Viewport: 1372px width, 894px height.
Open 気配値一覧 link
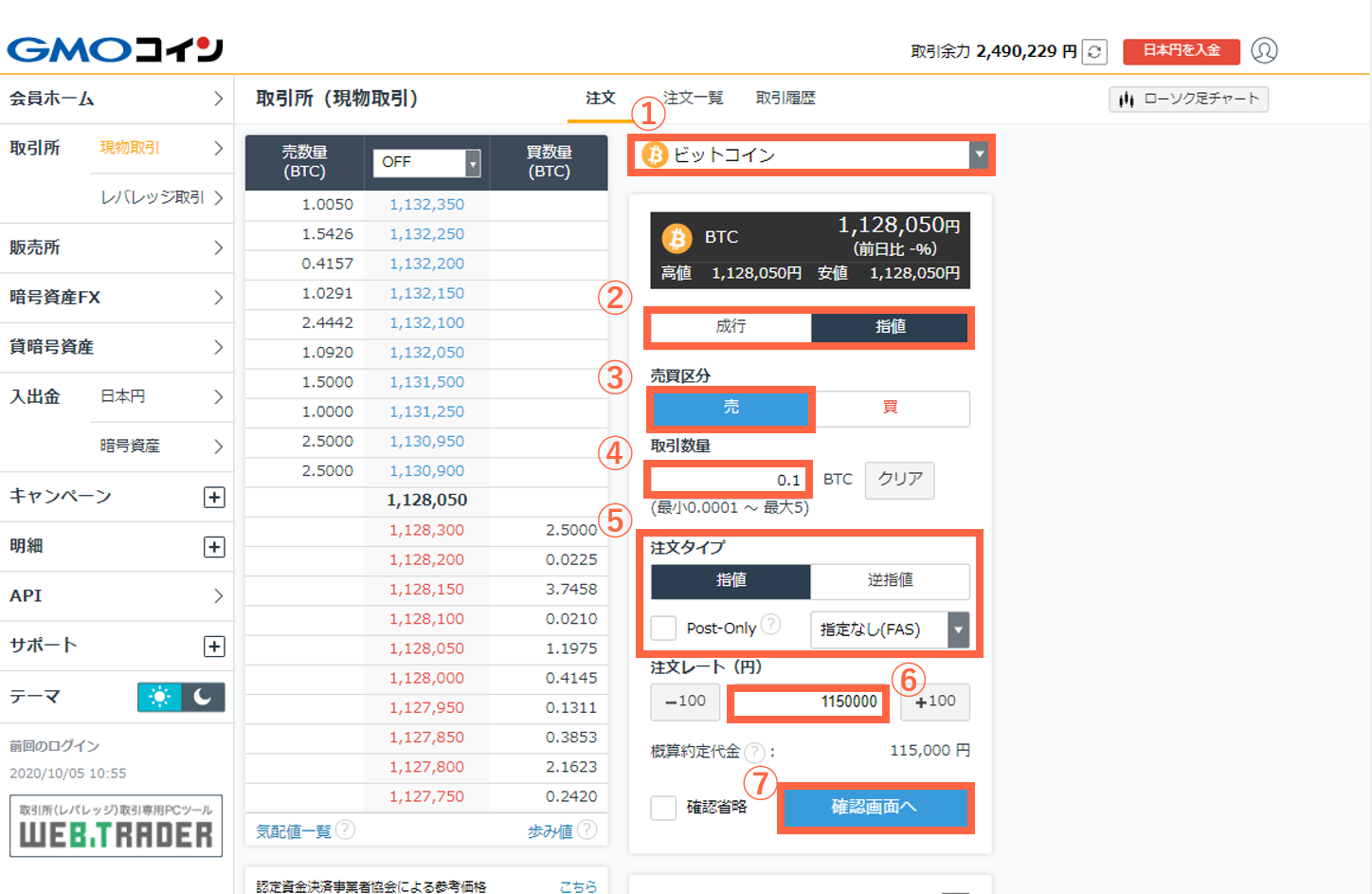[x=294, y=831]
